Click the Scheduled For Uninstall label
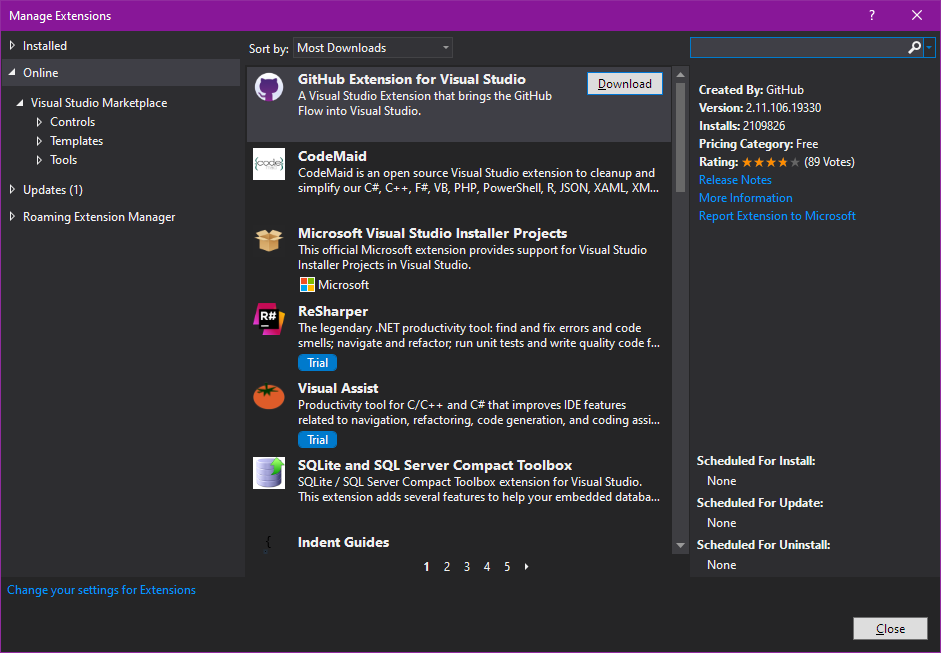 [763, 545]
